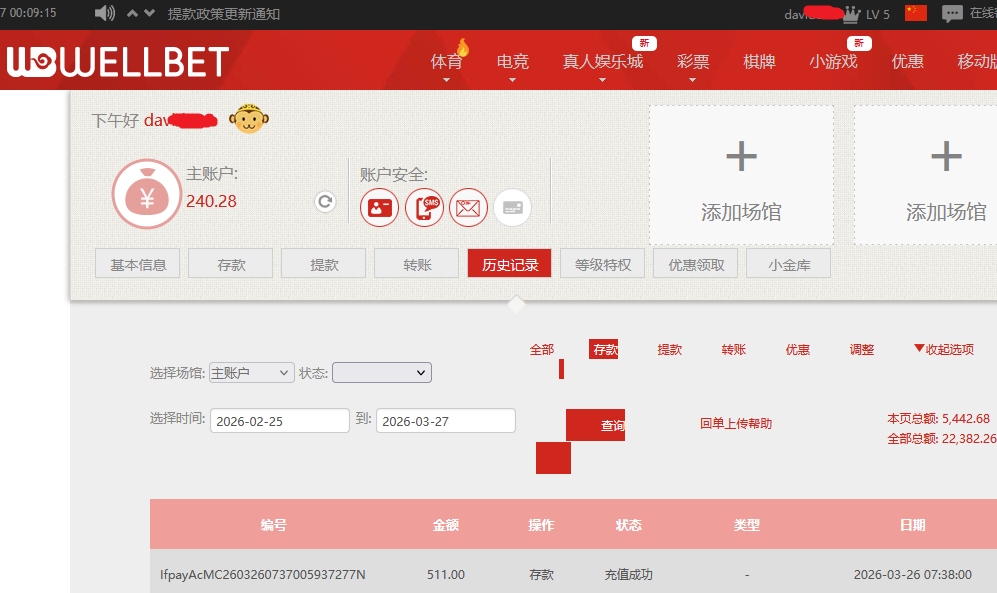
Task: Collapse options via 收起选项
Action: point(943,349)
